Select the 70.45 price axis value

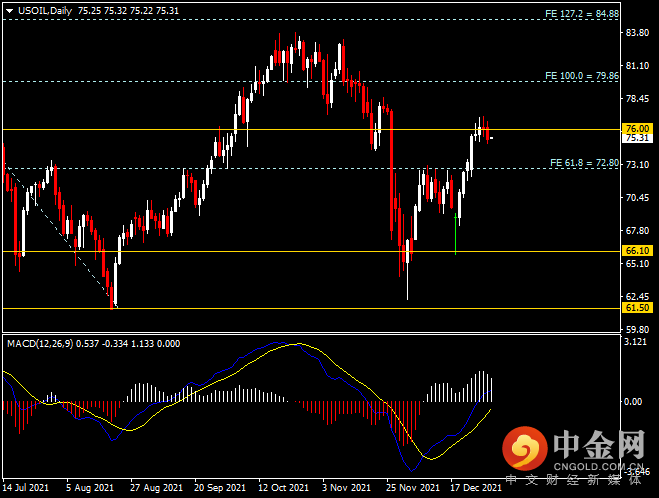coord(637,198)
